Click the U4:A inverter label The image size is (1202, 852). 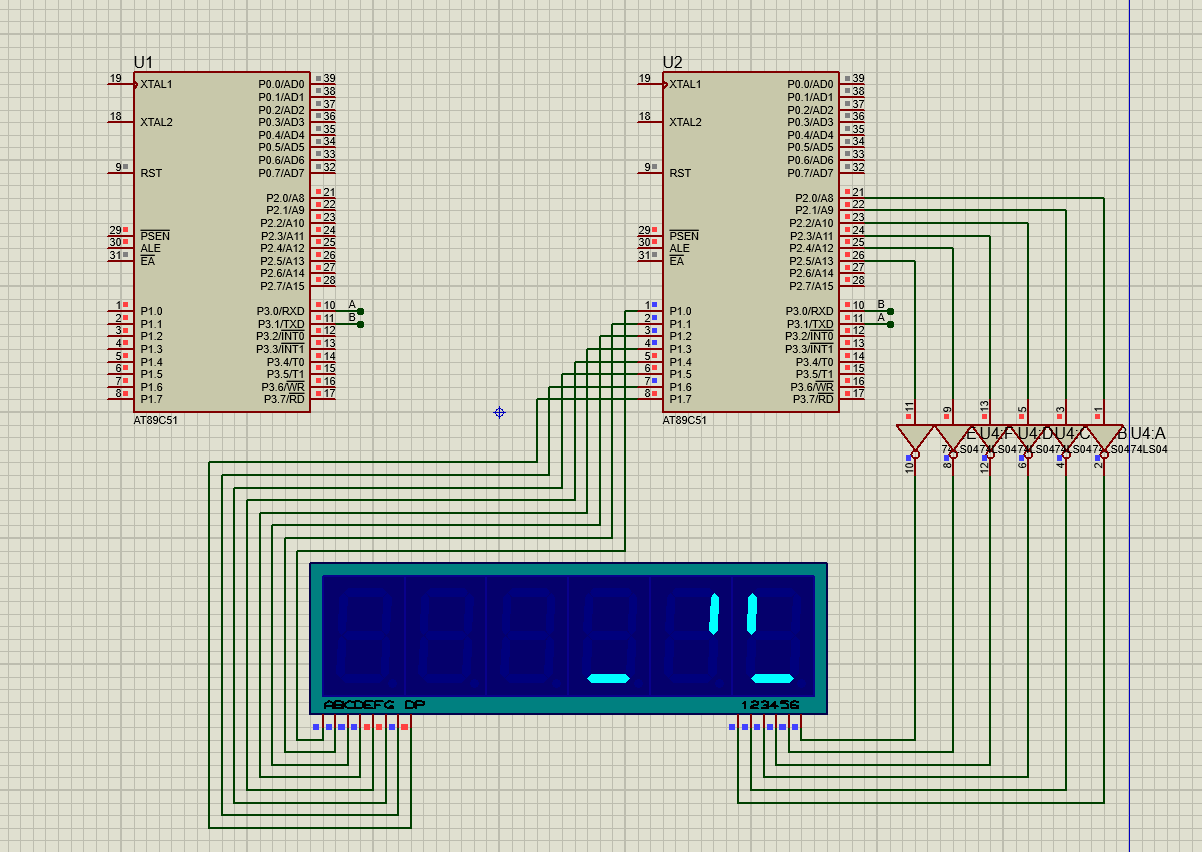(1147, 433)
